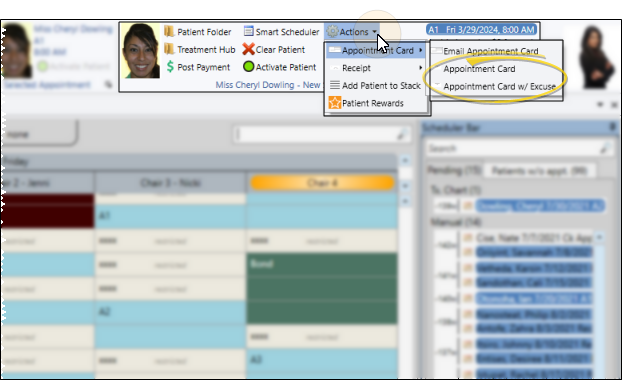Click the Post Payment dollar icon

point(170,67)
